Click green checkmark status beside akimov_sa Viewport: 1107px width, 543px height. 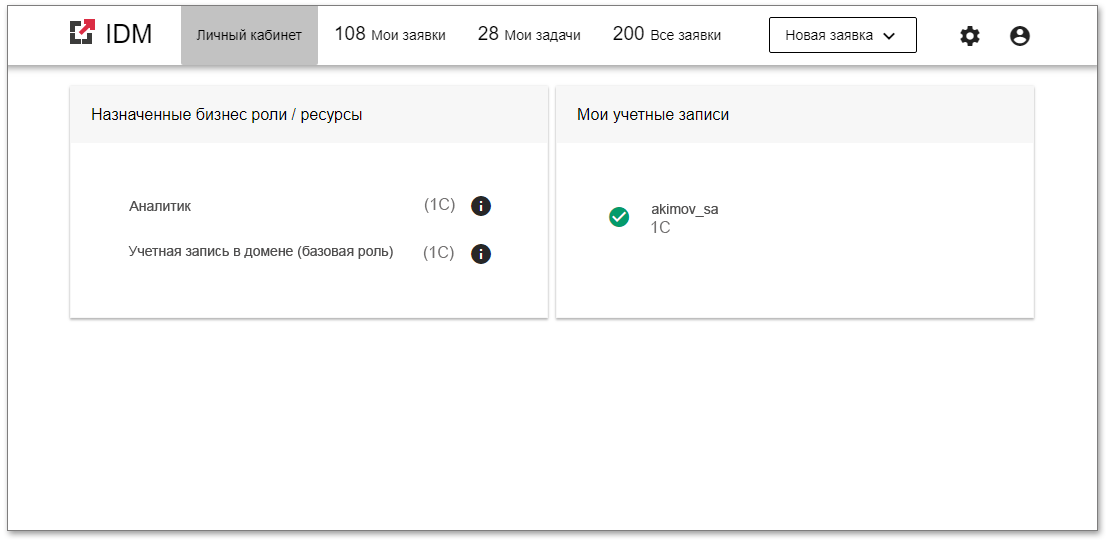pyautogui.click(x=619, y=217)
